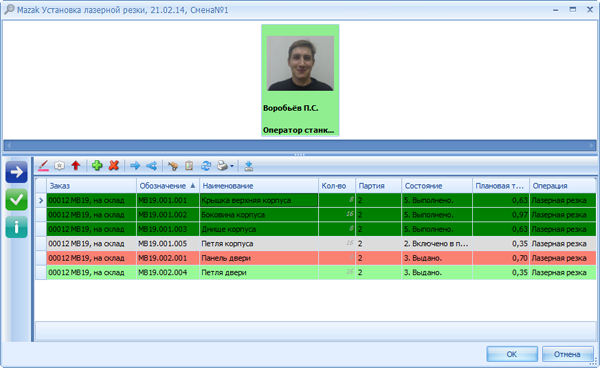Click the operator photo thumbnail
Viewport: 600px width, 368px height.
300,64
